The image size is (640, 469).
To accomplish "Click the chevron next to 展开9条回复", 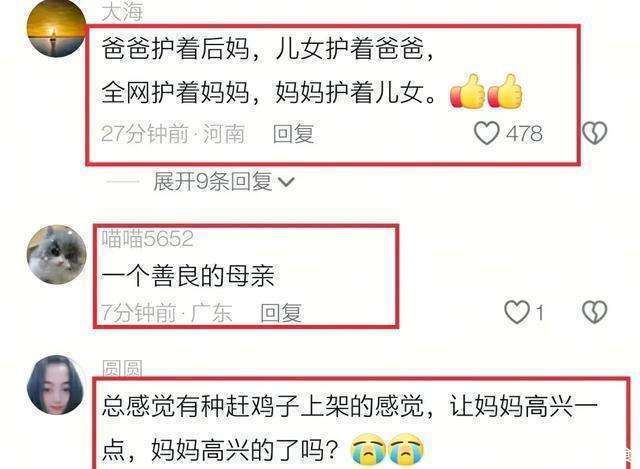I will coord(286,182).
